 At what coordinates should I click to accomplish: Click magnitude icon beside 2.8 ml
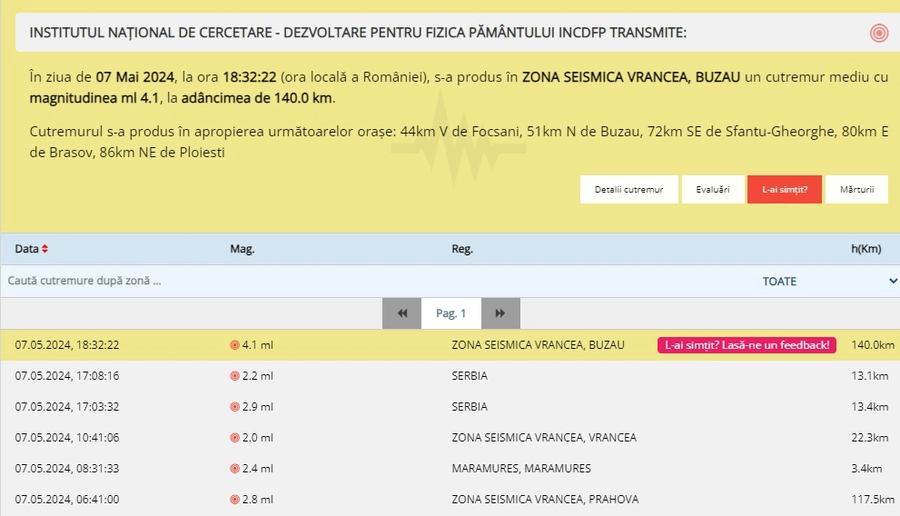(x=235, y=500)
